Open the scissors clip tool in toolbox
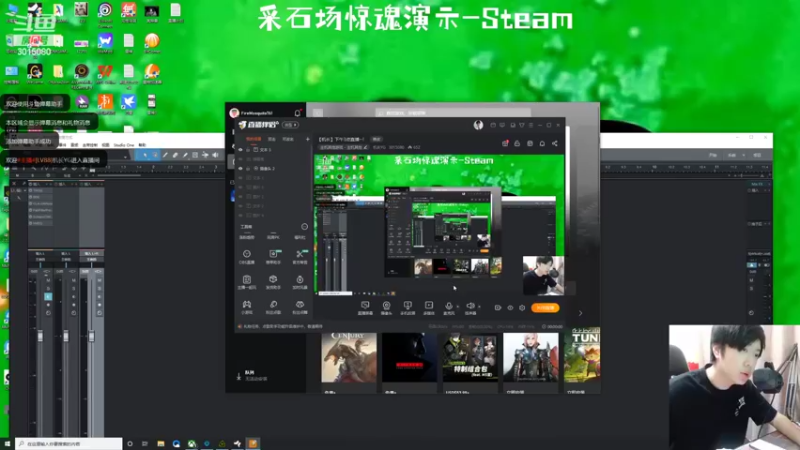 [x=300, y=257]
